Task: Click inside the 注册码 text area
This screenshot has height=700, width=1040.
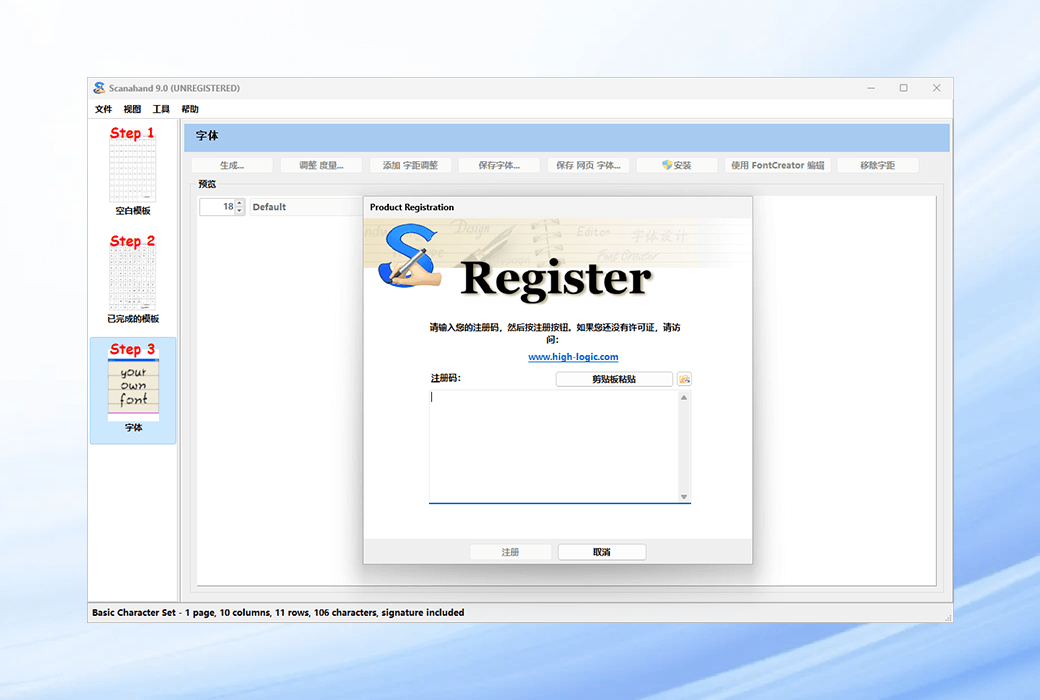Action: [x=554, y=446]
